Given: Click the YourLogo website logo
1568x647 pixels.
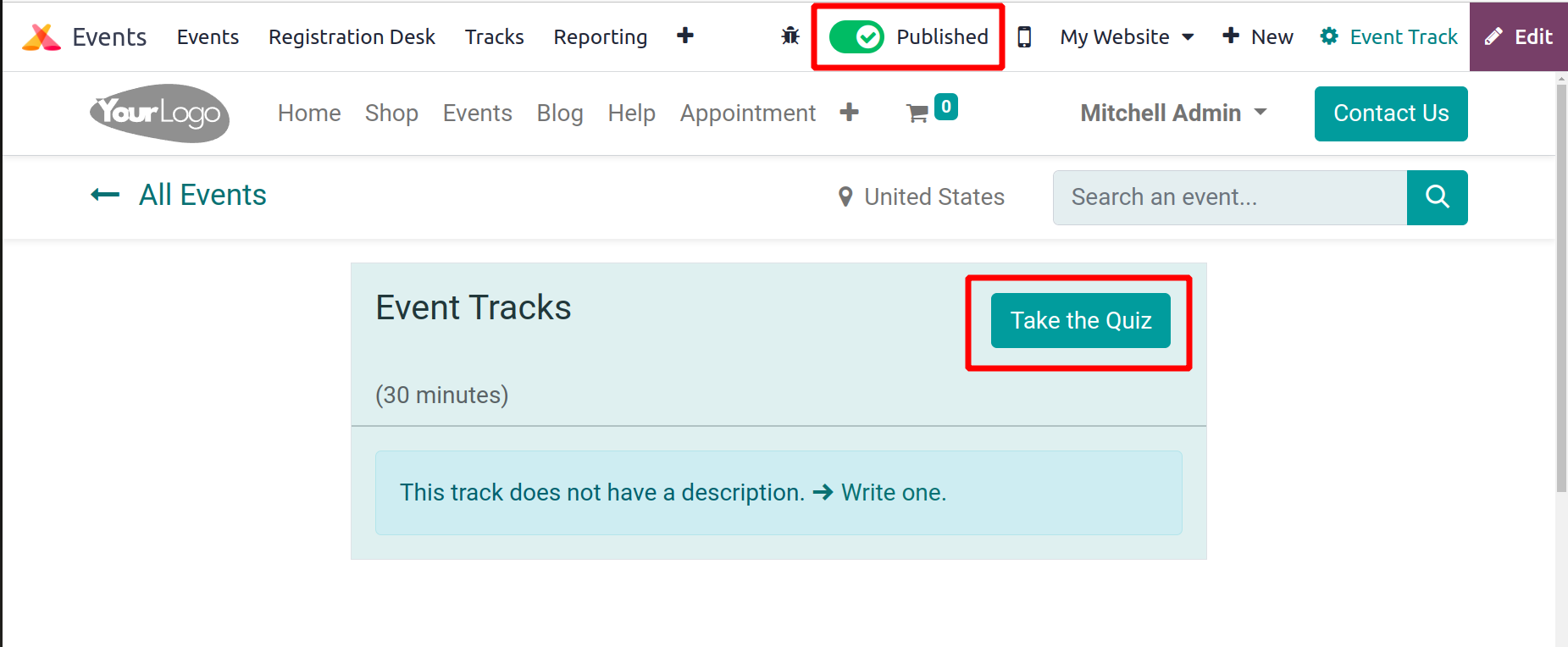Looking at the screenshot, I should [x=159, y=113].
